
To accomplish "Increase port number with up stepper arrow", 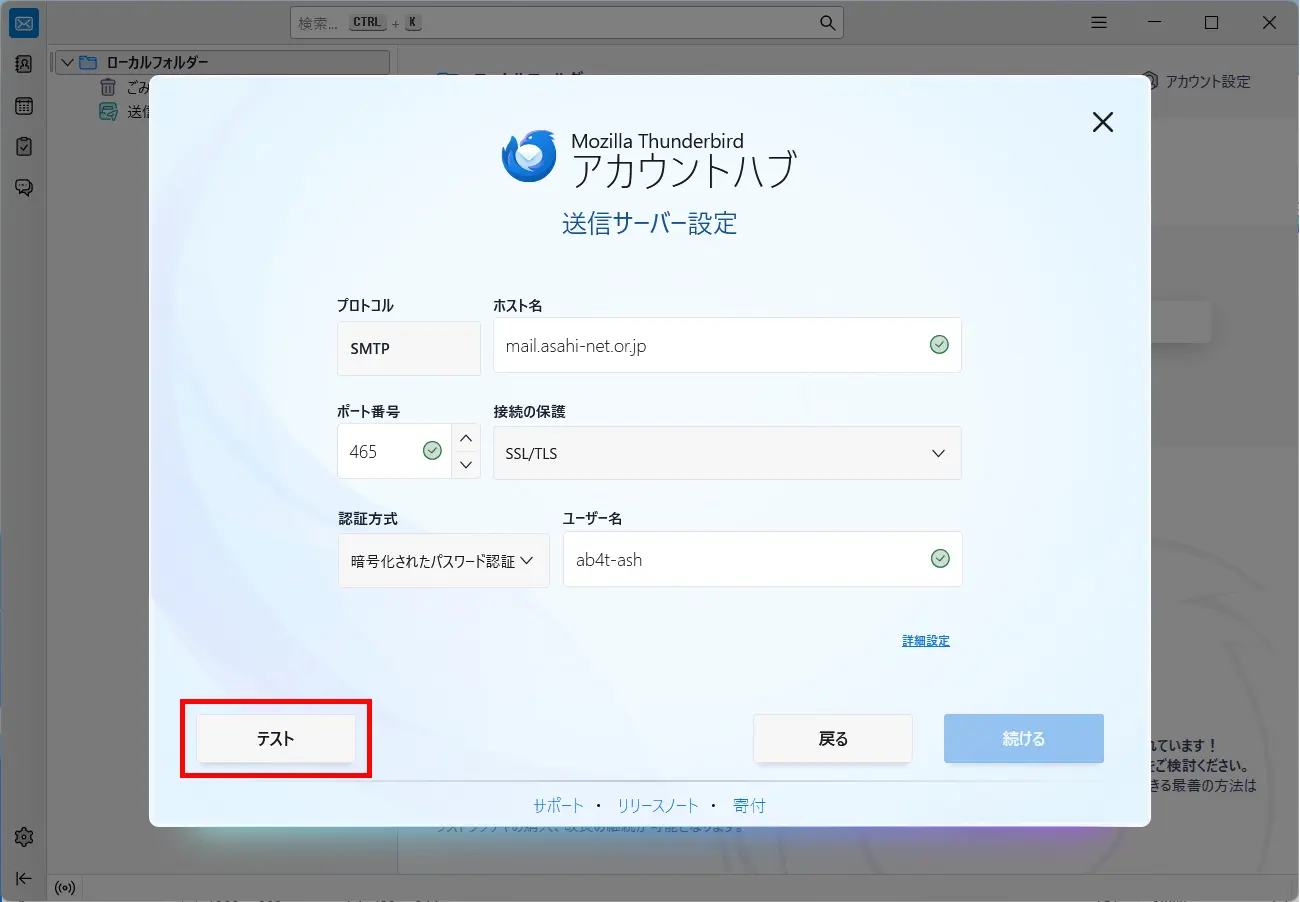I will [465, 437].
